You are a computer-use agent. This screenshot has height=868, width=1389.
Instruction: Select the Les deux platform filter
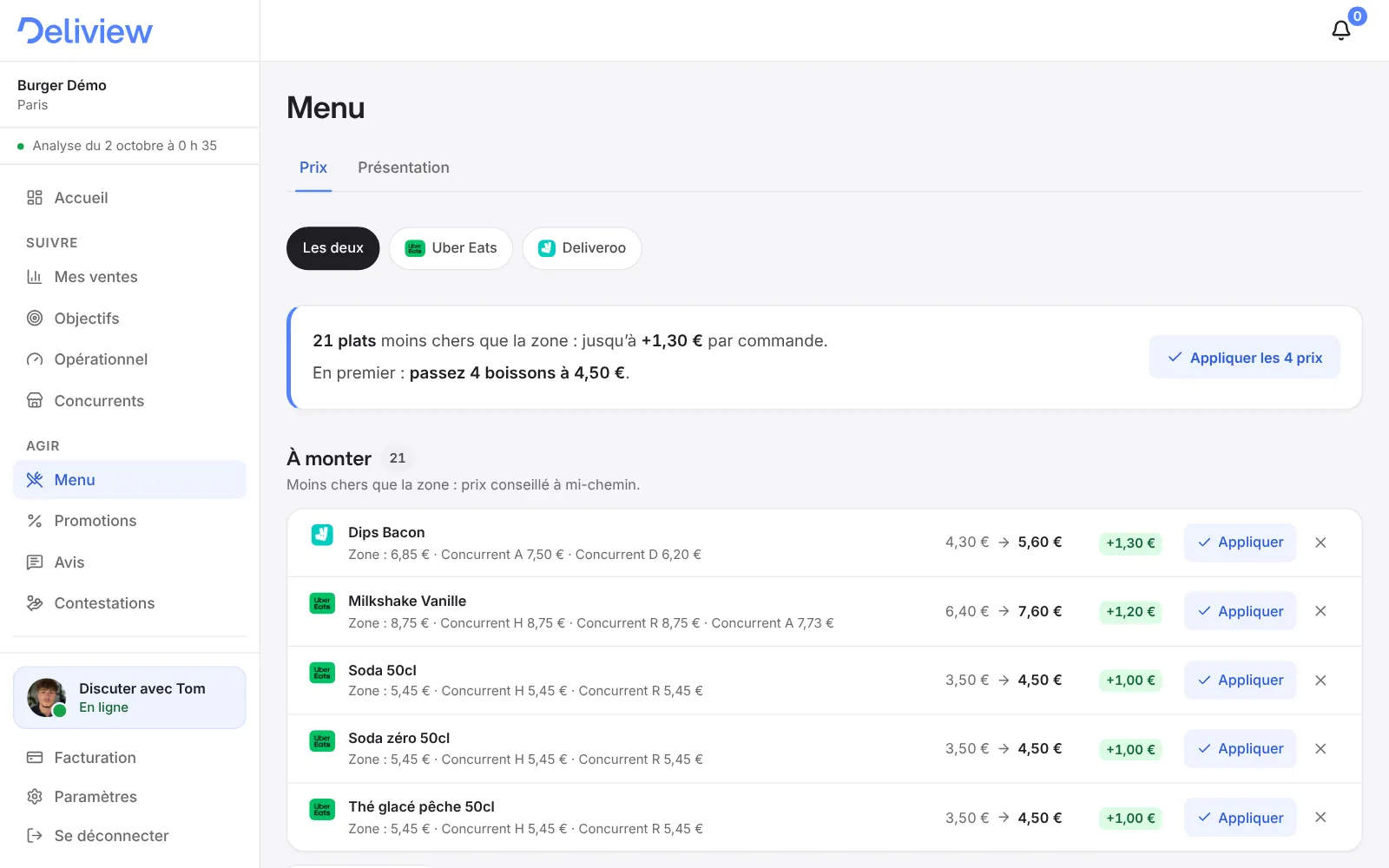click(333, 248)
